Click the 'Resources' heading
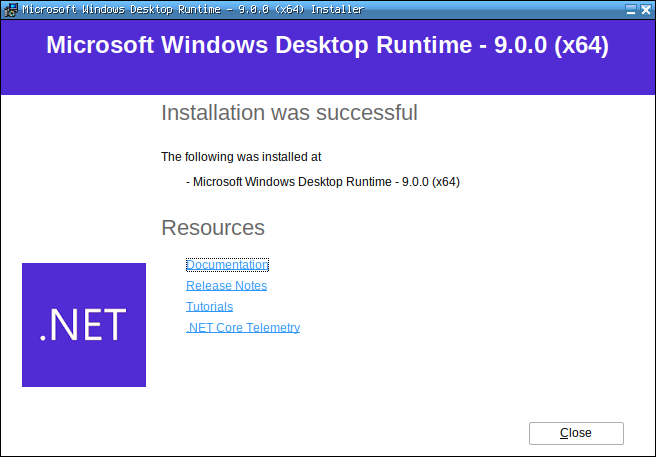Viewport: 656px width, 457px height. pos(213,228)
